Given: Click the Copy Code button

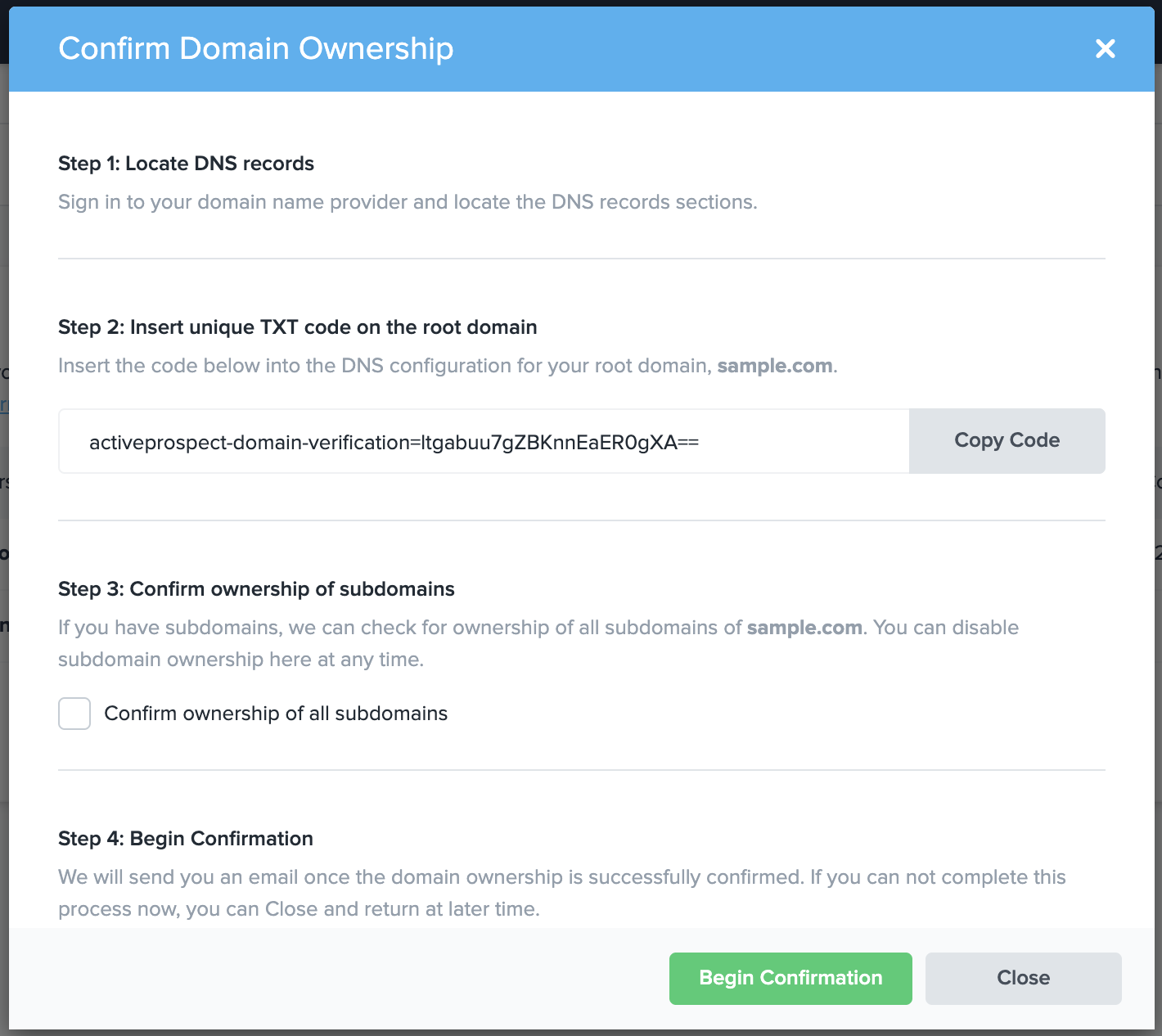Looking at the screenshot, I should pos(1007,441).
